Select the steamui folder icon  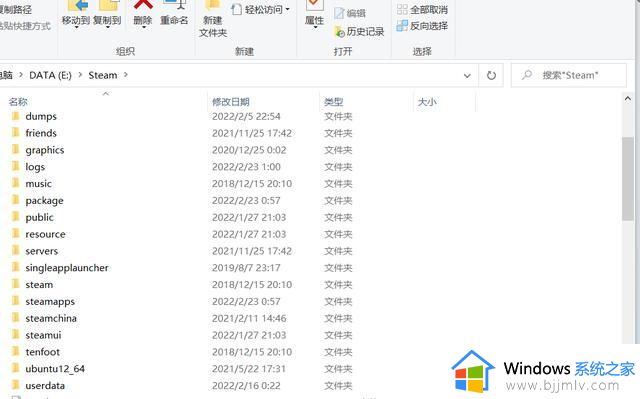click(x=16, y=335)
